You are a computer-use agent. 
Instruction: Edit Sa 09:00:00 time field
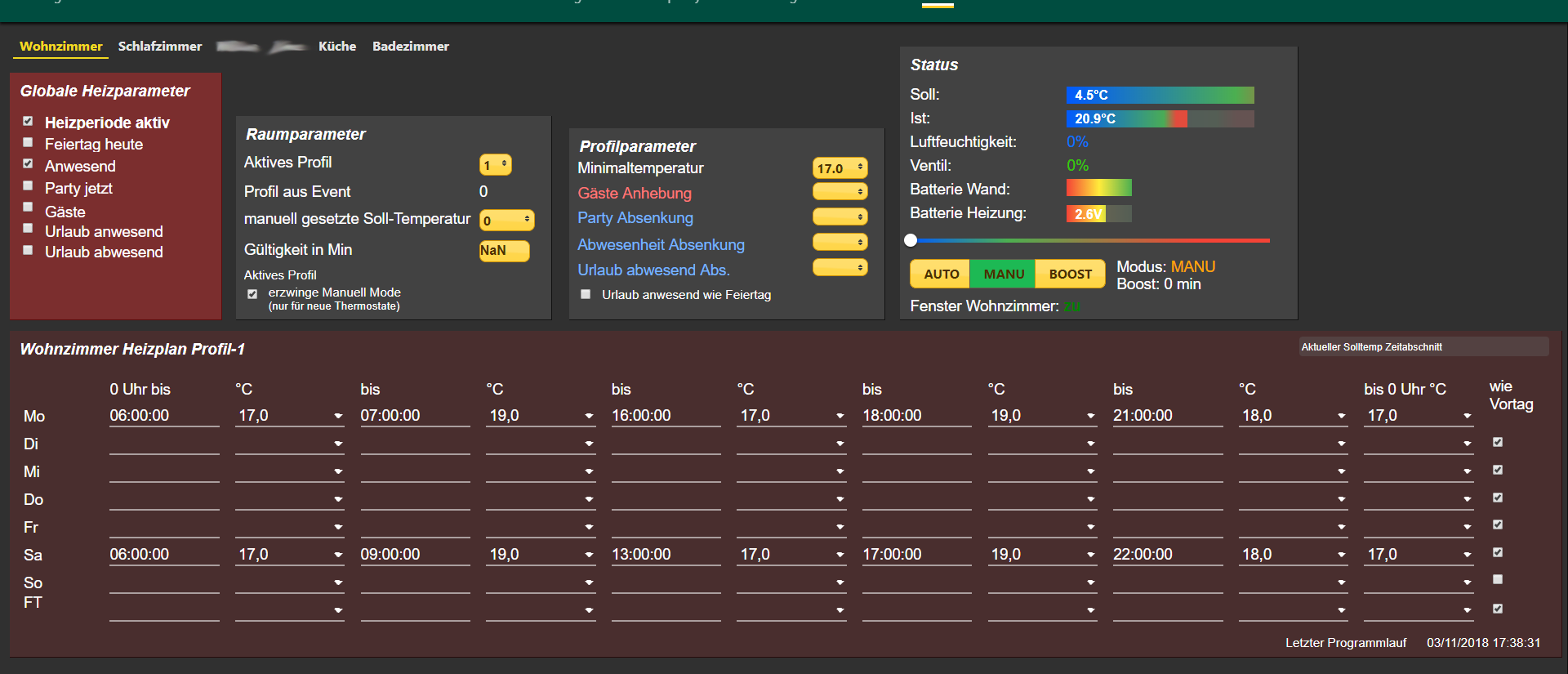415,555
